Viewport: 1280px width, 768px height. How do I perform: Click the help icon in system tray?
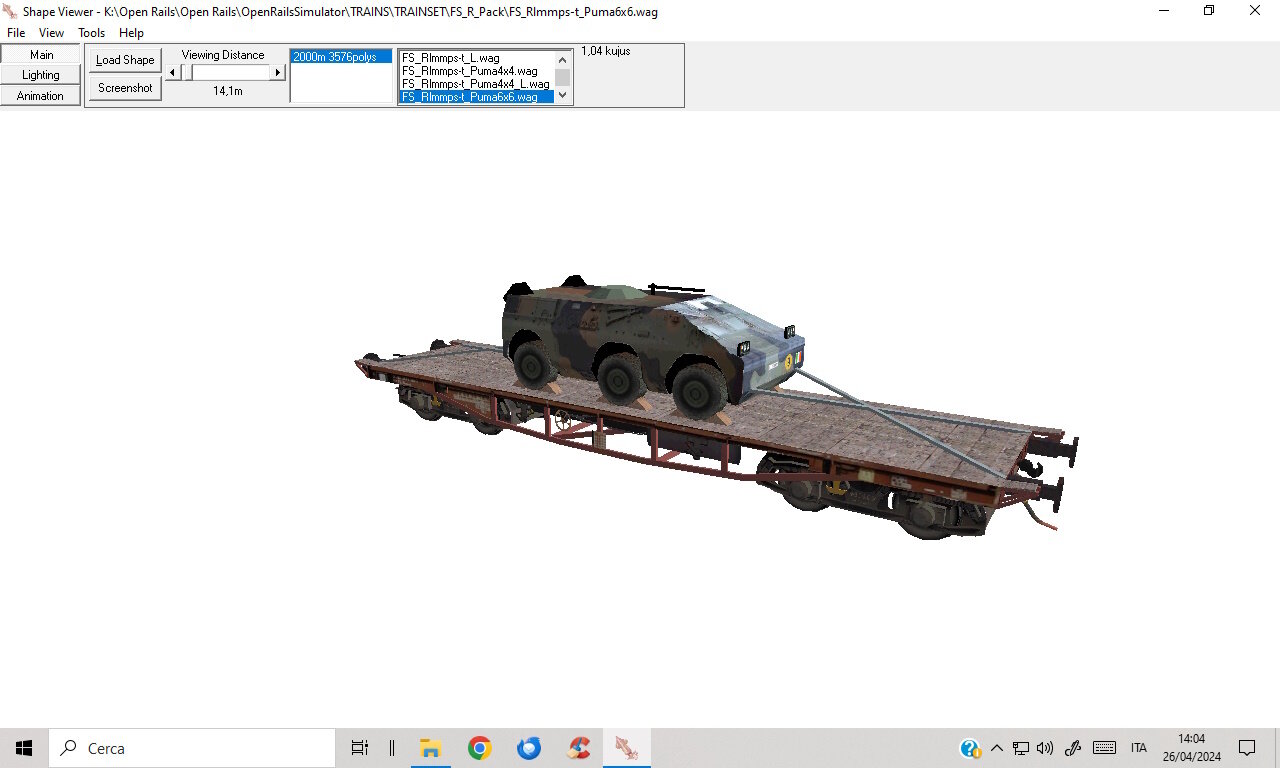970,748
